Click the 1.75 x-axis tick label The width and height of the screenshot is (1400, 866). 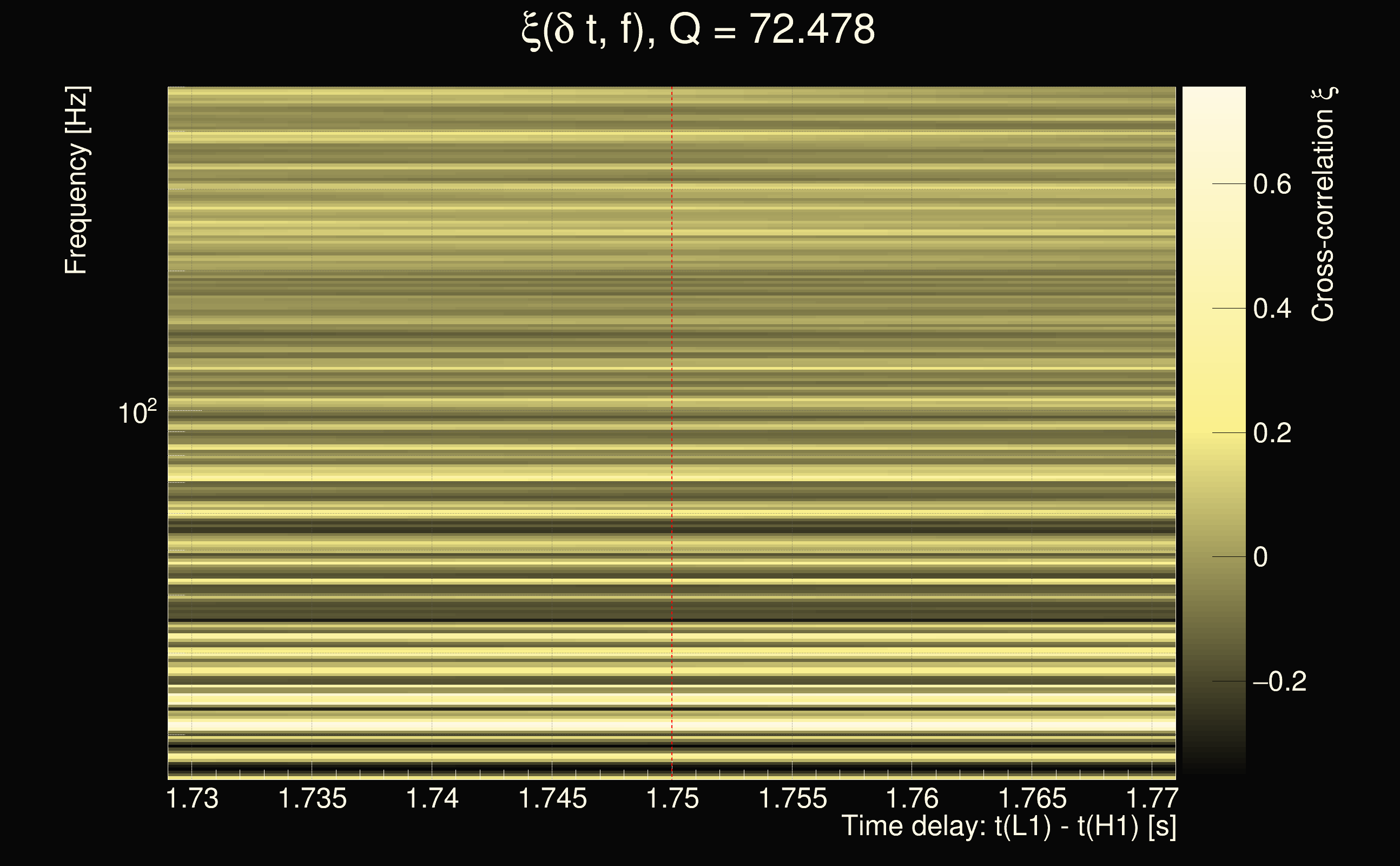click(x=672, y=798)
